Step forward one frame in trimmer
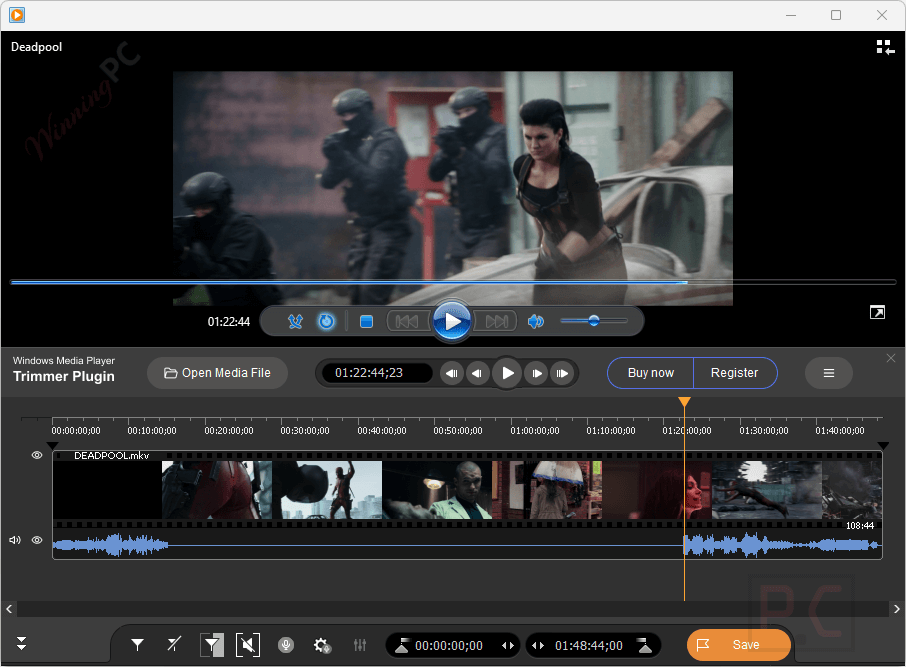This screenshot has height=667, width=906. [537, 373]
